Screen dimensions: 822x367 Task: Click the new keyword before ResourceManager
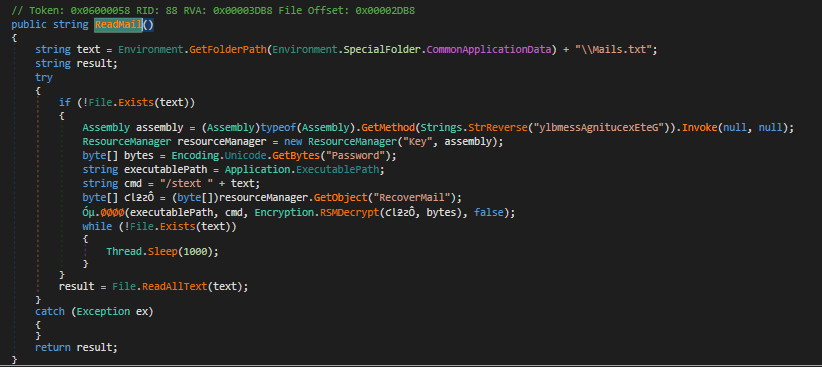coord(293,142)
